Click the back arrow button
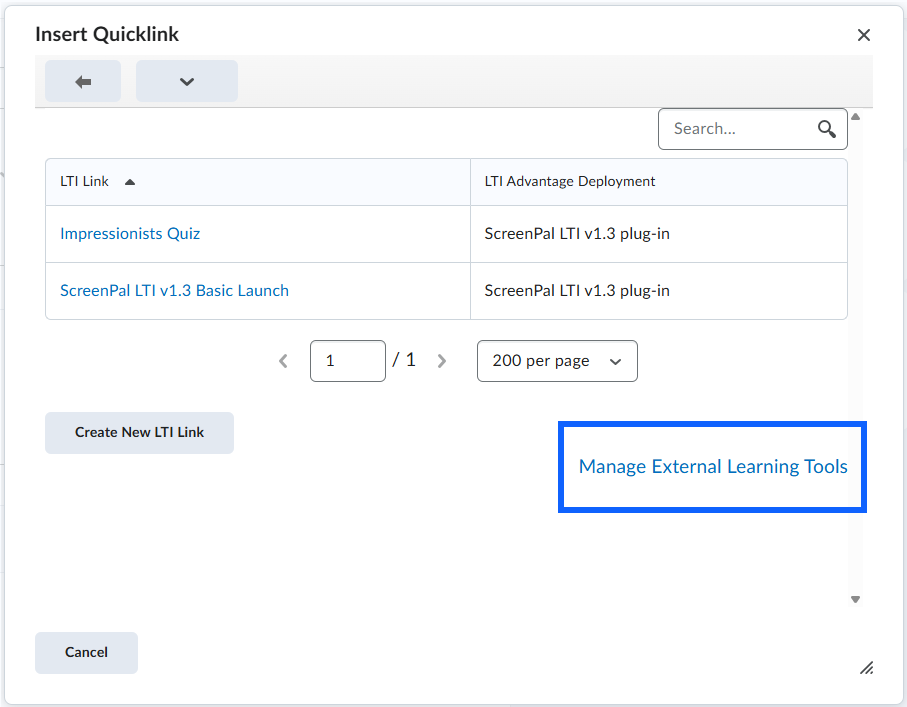 coord(83,81)
